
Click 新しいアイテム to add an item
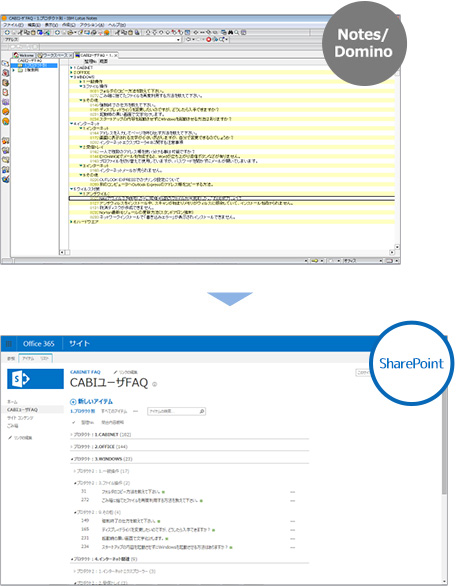click(95, 402)
